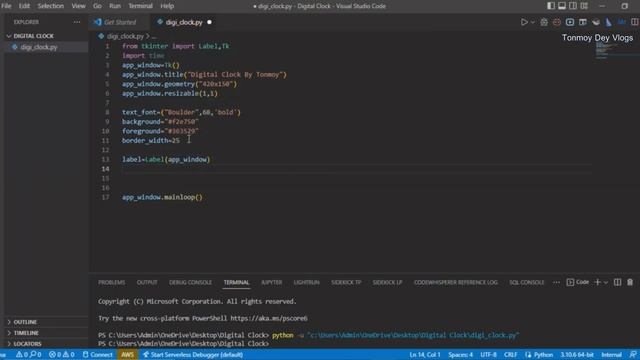Screen dimensions: 640x360
Task: Split the editor to the right
Action: [x=634, y=22]
